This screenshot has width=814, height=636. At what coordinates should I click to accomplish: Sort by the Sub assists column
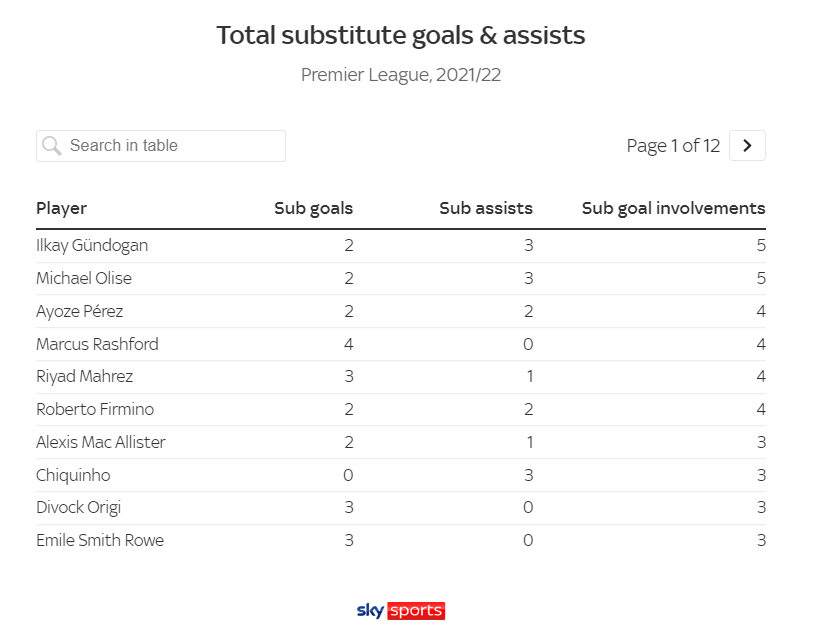(x=485, y=208)
